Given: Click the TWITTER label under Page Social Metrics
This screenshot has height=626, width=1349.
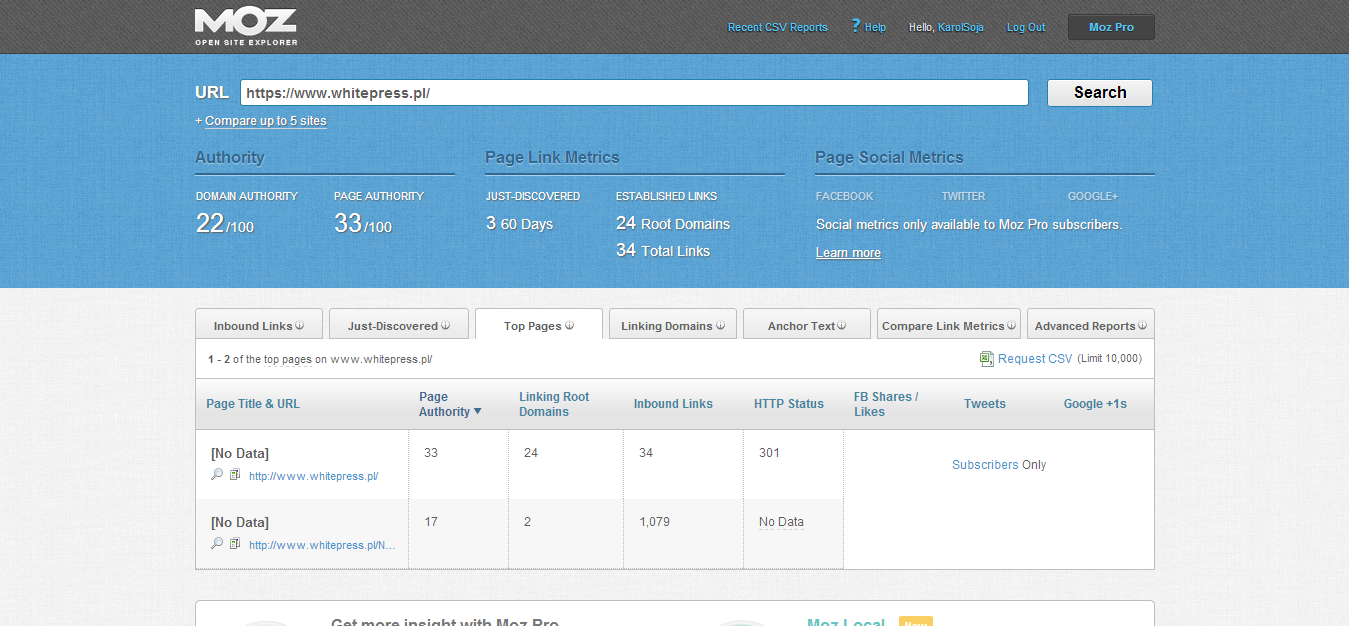Looking at the screenshot, I should [963, 196].
